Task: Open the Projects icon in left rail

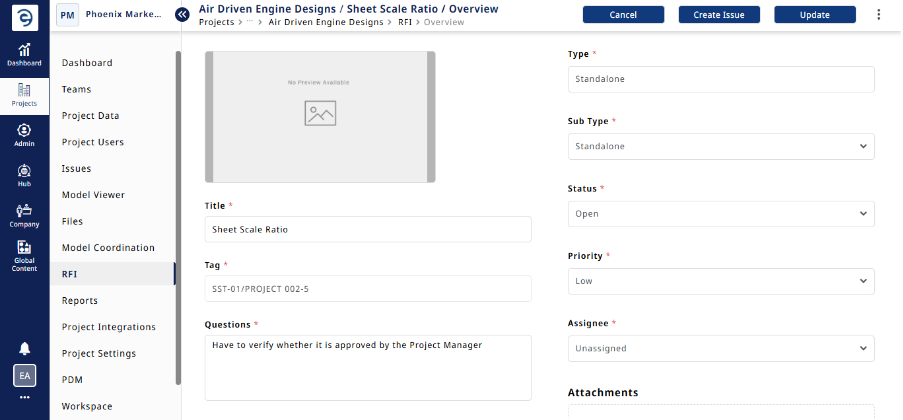Action: [24, 95]
